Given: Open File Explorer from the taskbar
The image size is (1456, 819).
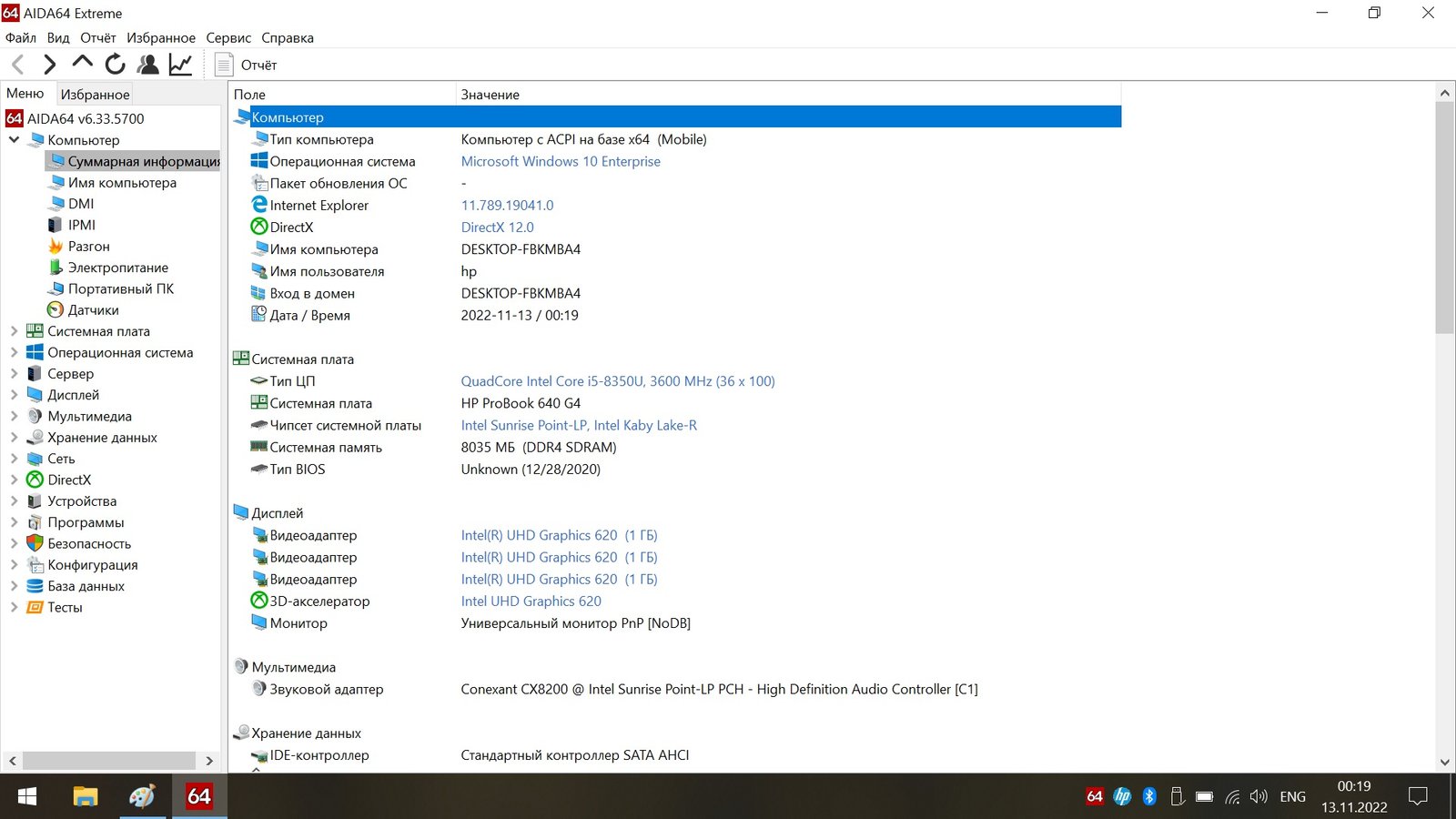Looking at the screenshot, I should point(85,797).
